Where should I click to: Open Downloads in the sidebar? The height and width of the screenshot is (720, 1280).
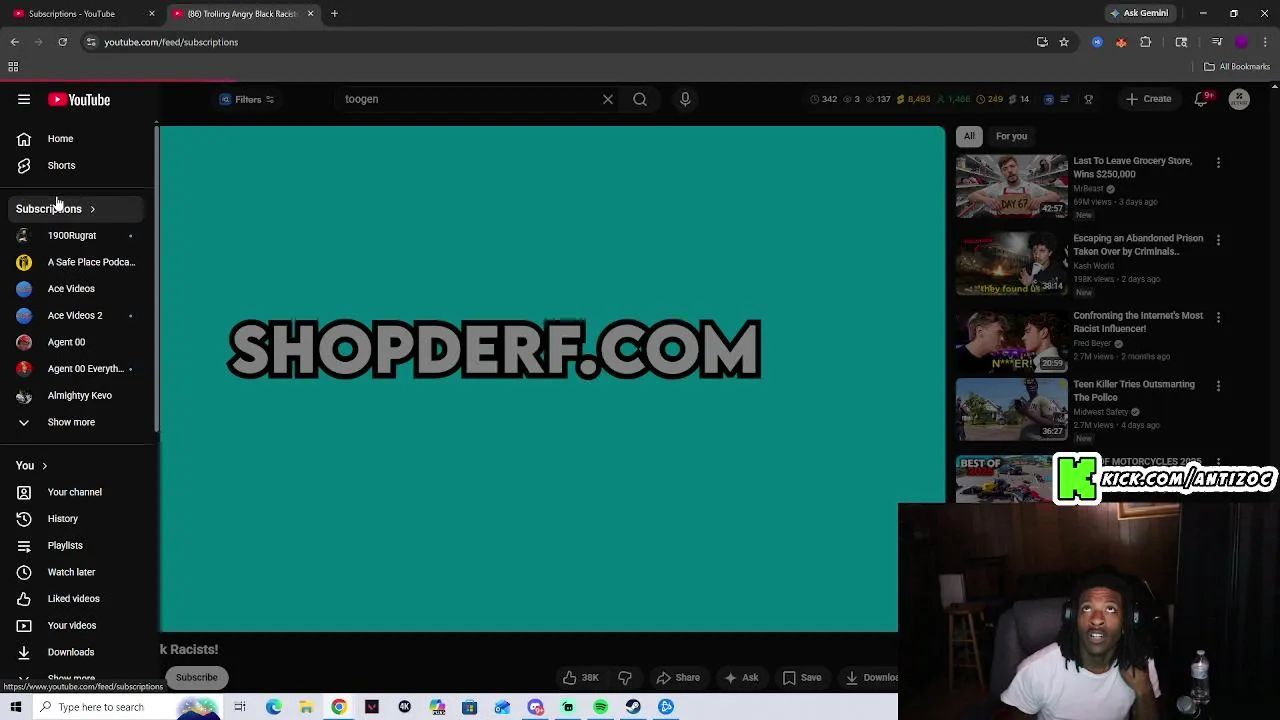click(70, 652)
